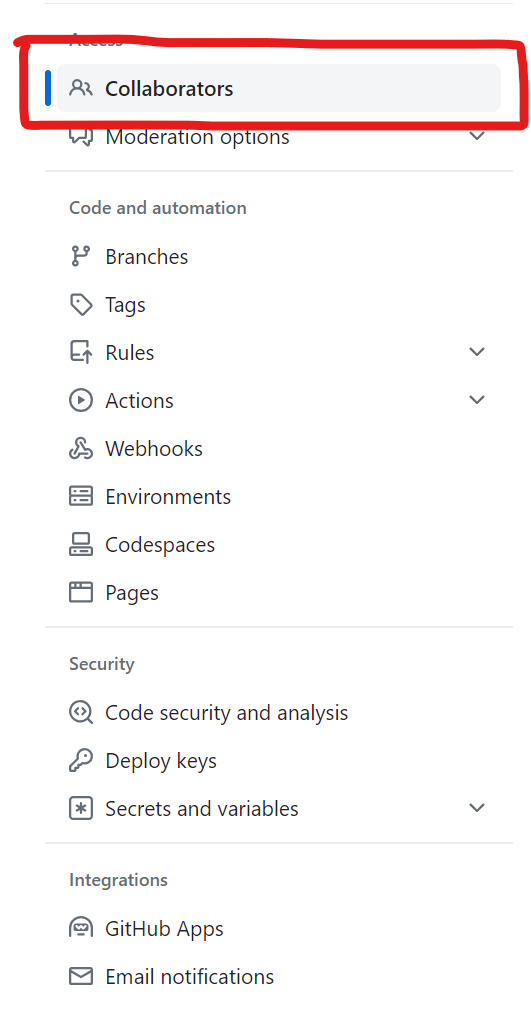This screenshot has width=531, height=1035.
Task: Expand Secrets and variables chevron
Action: pyautogui.click(x=477, y=808)
